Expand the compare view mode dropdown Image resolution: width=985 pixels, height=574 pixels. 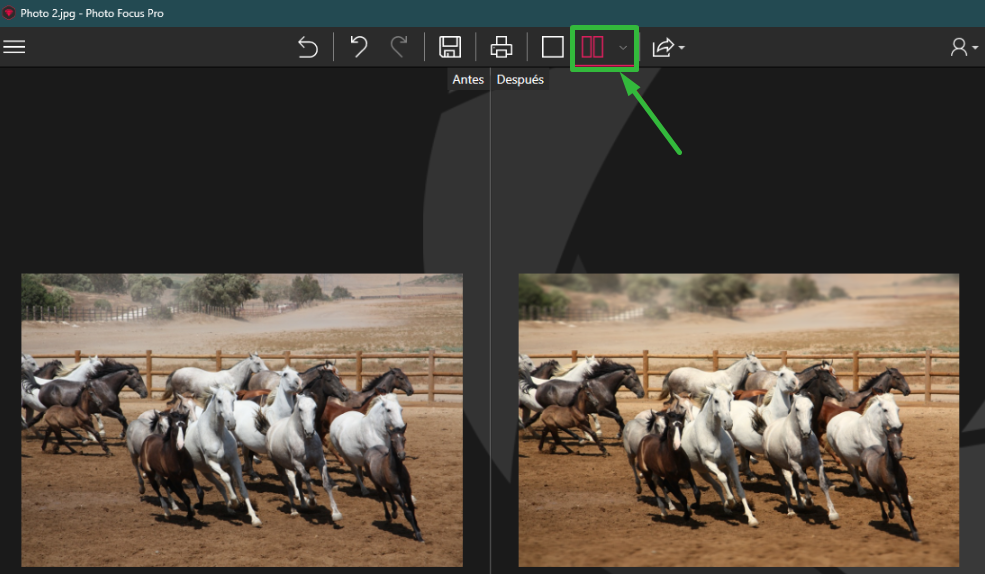pos(623,48)
